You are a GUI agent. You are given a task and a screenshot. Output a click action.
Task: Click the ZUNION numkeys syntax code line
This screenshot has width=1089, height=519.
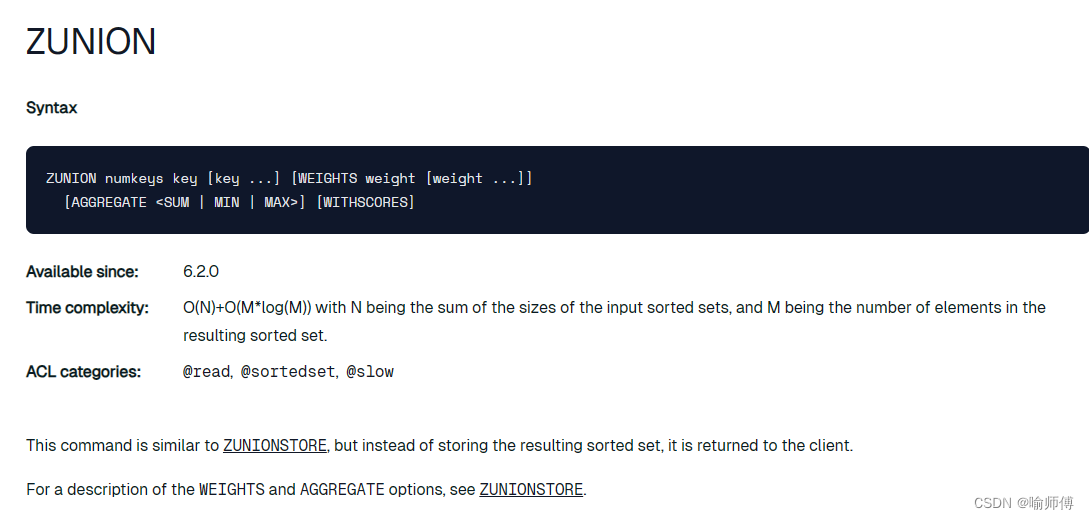(289, 179)
